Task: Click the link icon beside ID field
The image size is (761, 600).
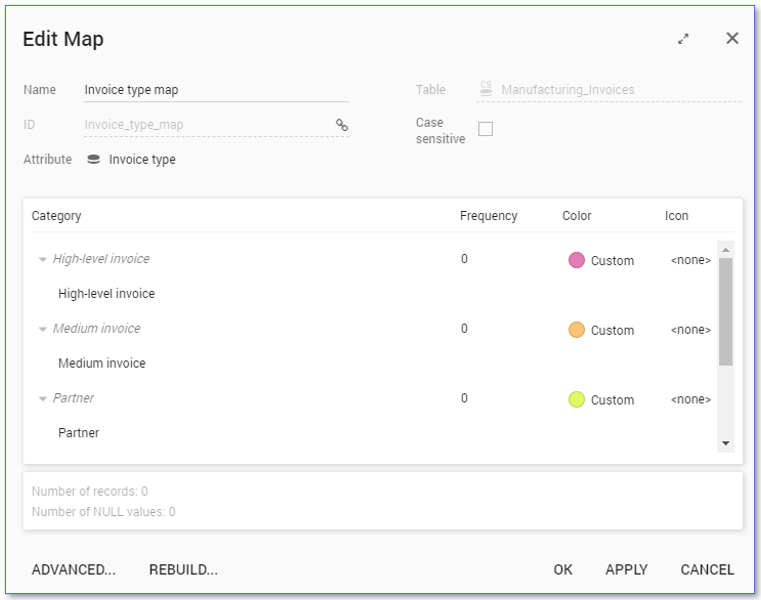Action: (342, 125)
